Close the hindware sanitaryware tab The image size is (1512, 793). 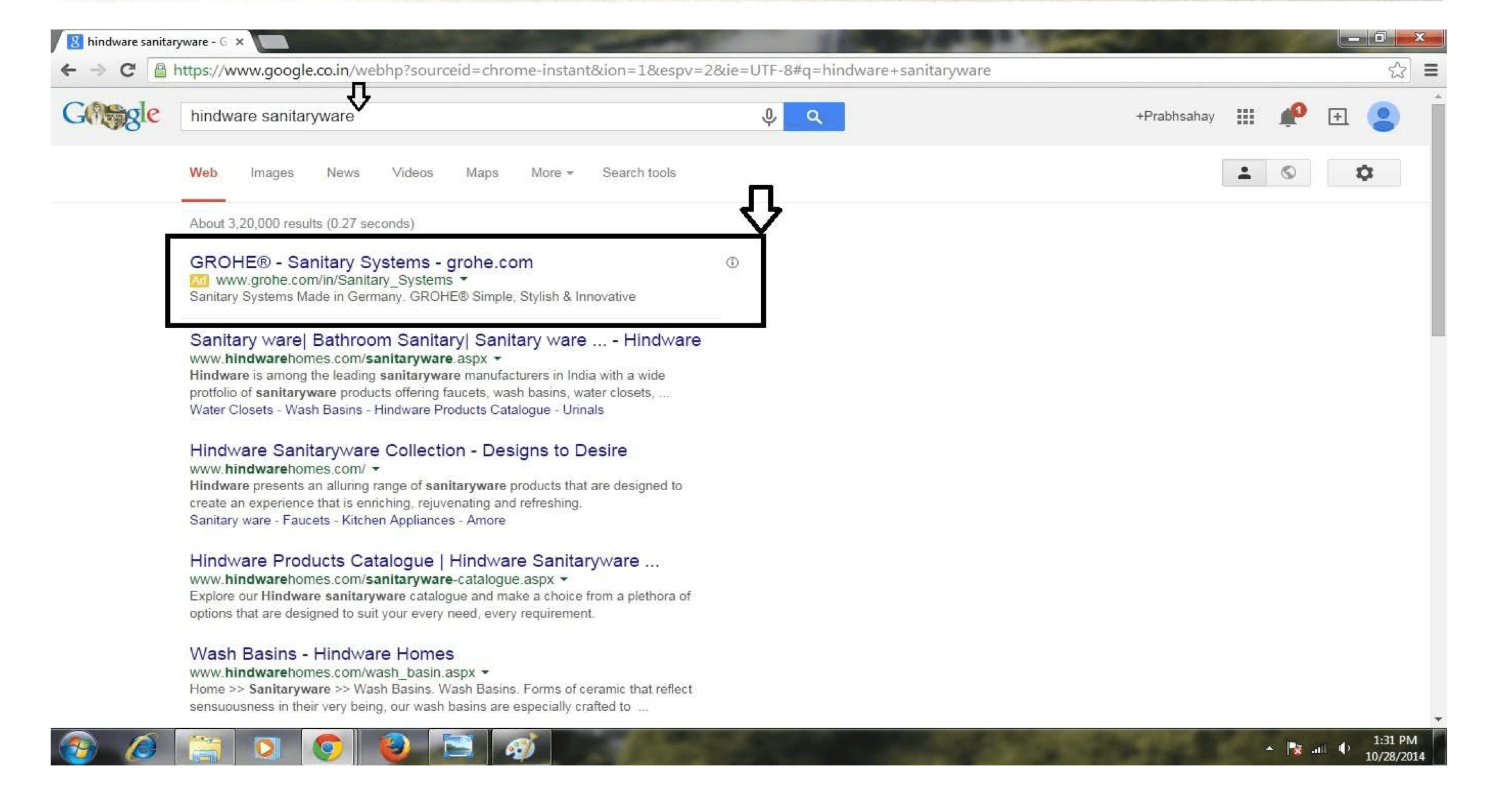240,42
